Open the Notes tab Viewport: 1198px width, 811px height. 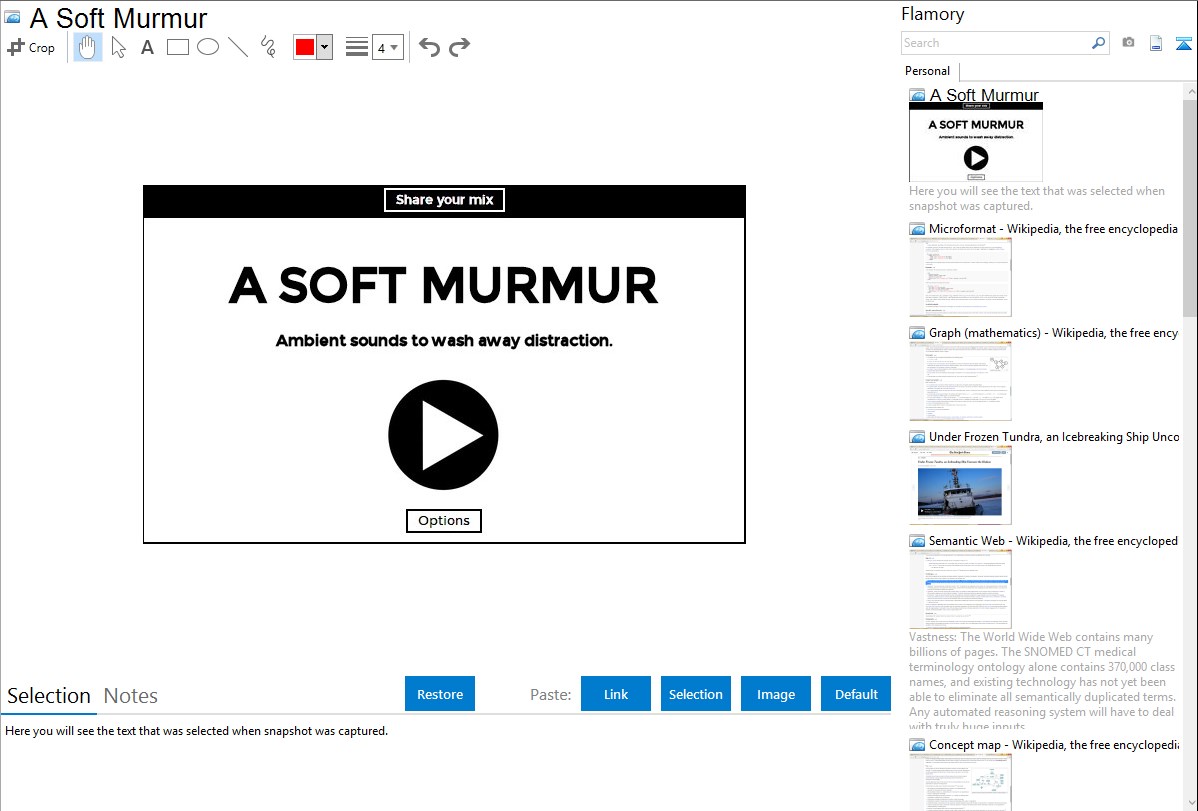click(131, 696)
